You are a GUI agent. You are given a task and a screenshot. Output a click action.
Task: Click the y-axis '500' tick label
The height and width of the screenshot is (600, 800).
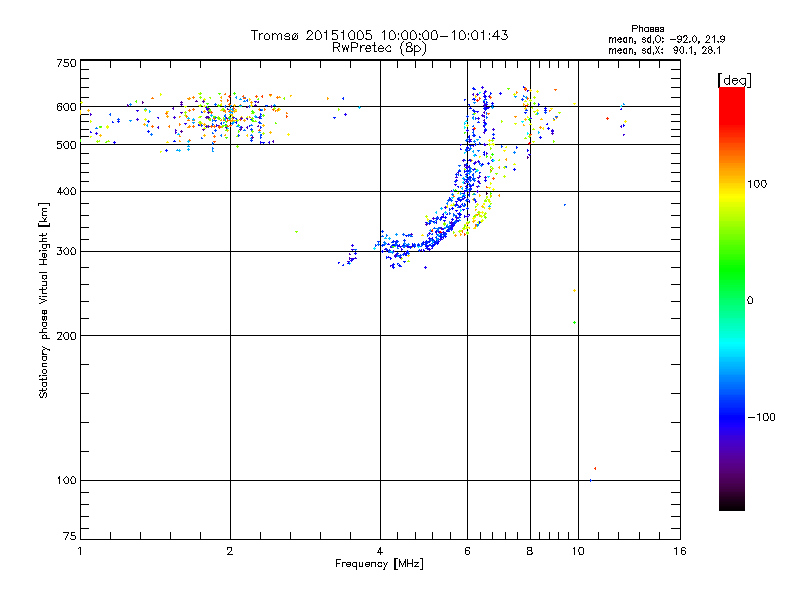pos(66,145)
